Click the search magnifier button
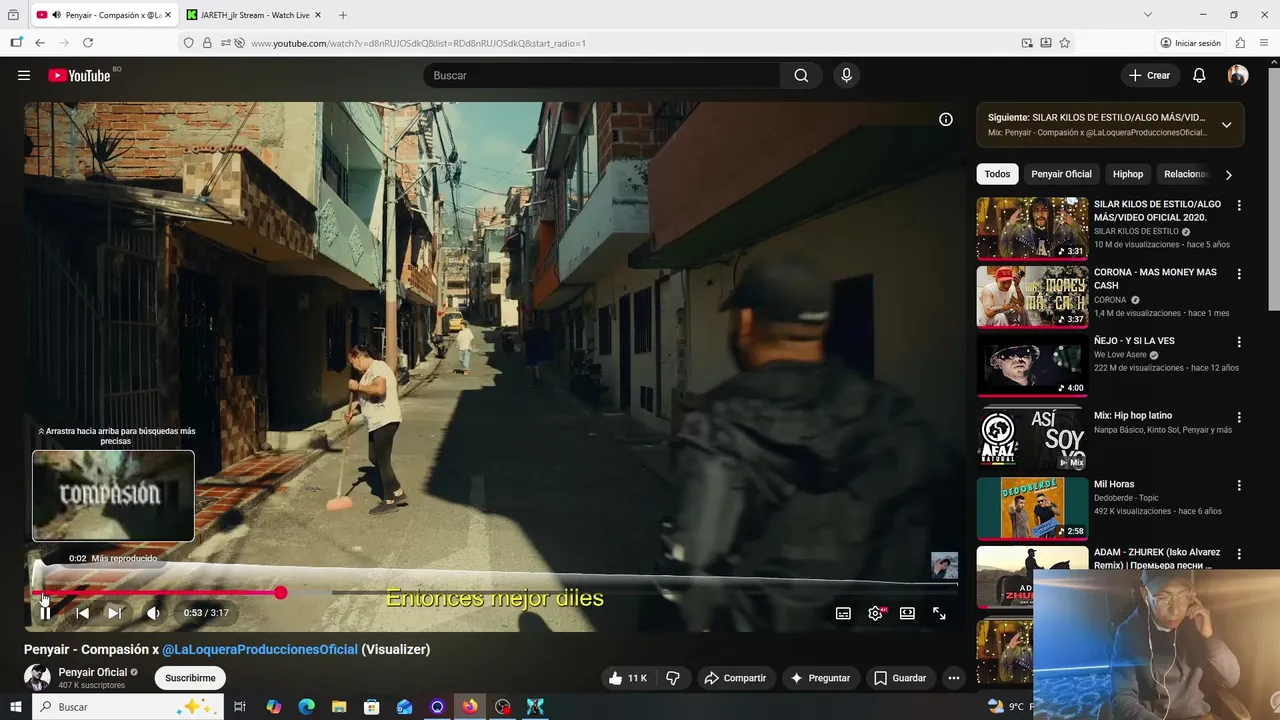This screenshot has height=720, width=1280. (801, 75)
